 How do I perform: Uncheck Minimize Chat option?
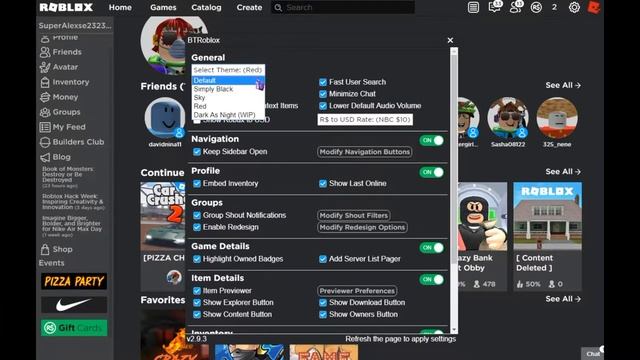(x=323, y=94)
